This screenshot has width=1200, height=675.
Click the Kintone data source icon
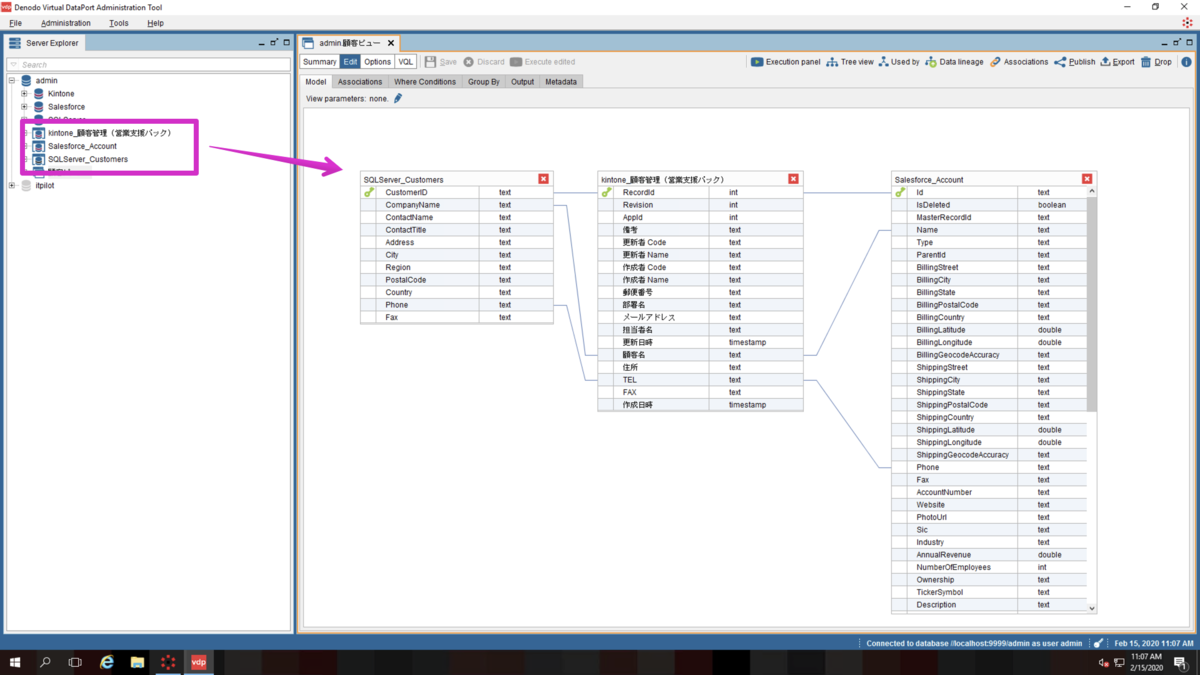(x=39, y=93)
